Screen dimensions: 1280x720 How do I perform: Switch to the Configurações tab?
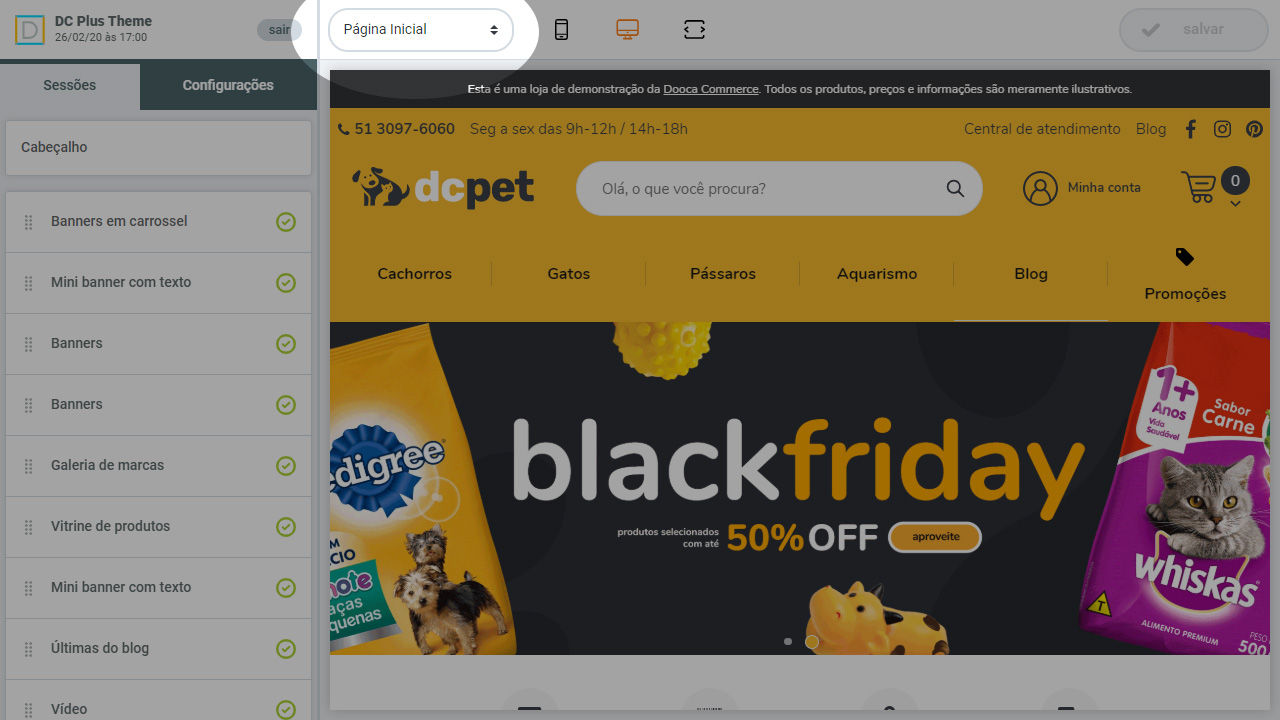tap(228, 86)
